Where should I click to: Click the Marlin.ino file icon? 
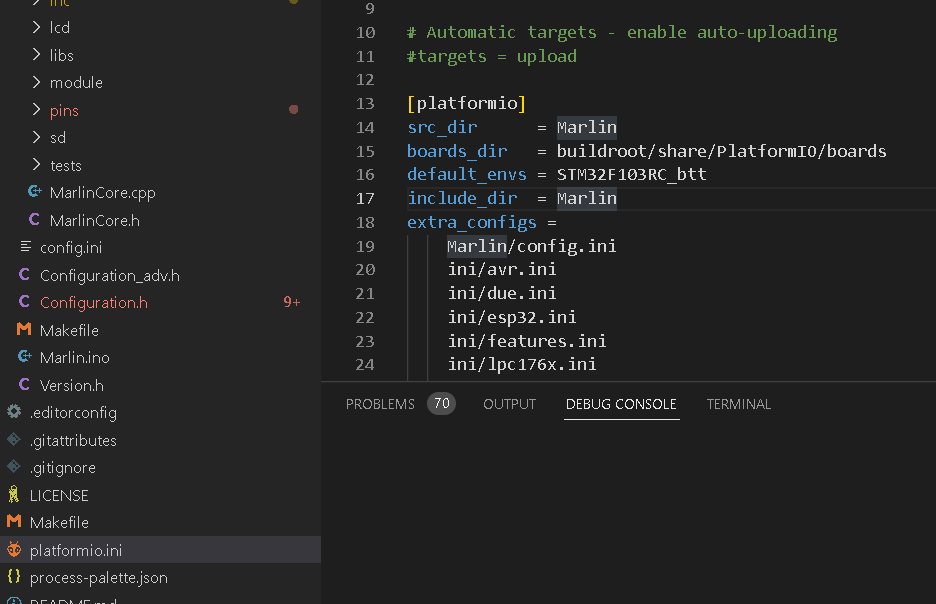click(24, 357)
